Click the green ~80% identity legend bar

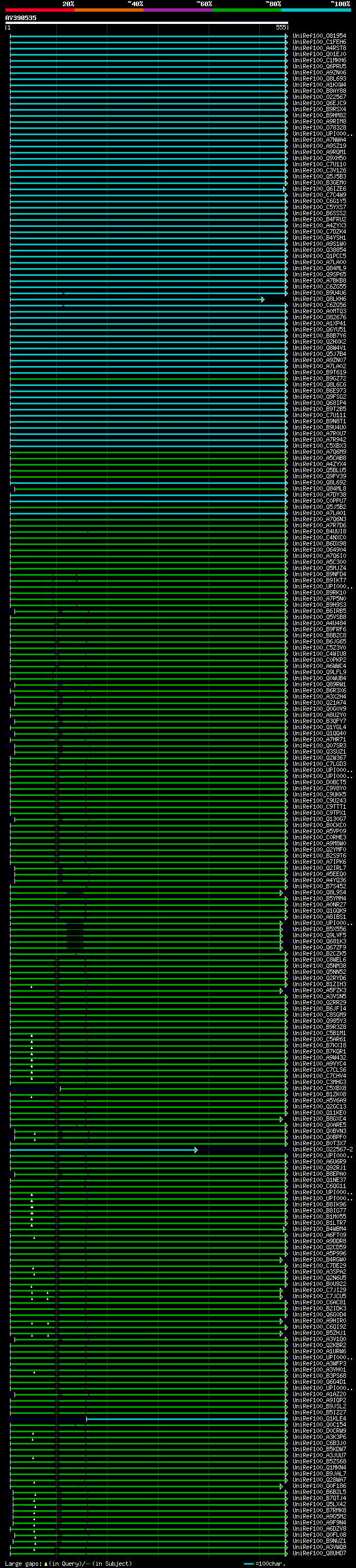(247, 10)
